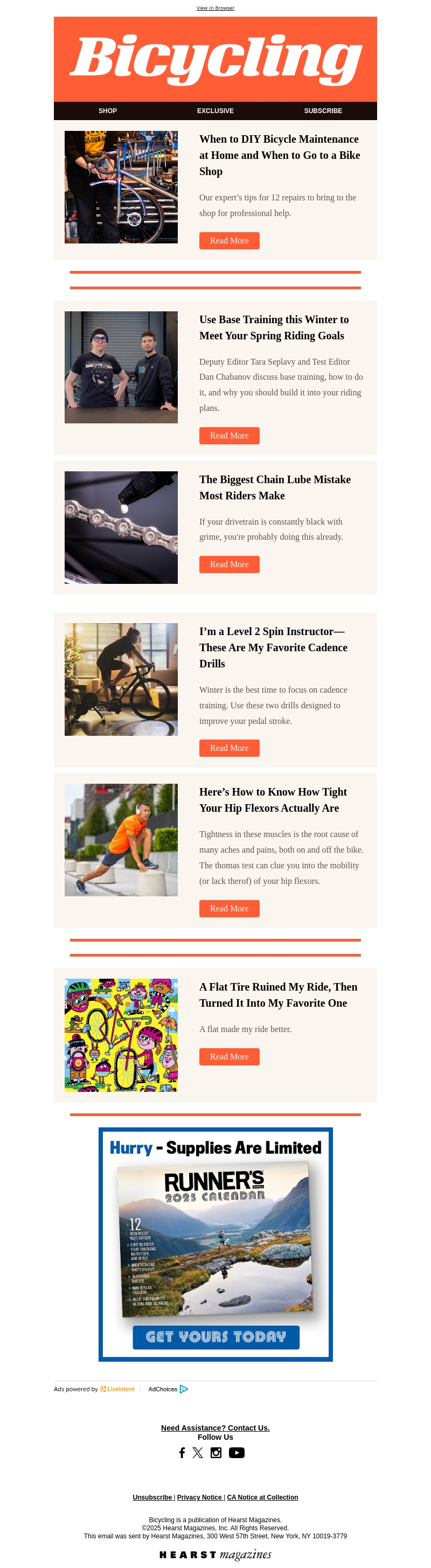Open the X (Twitter) social icon
Viewport: 431px width, 1568px height.
[198, 1452]
